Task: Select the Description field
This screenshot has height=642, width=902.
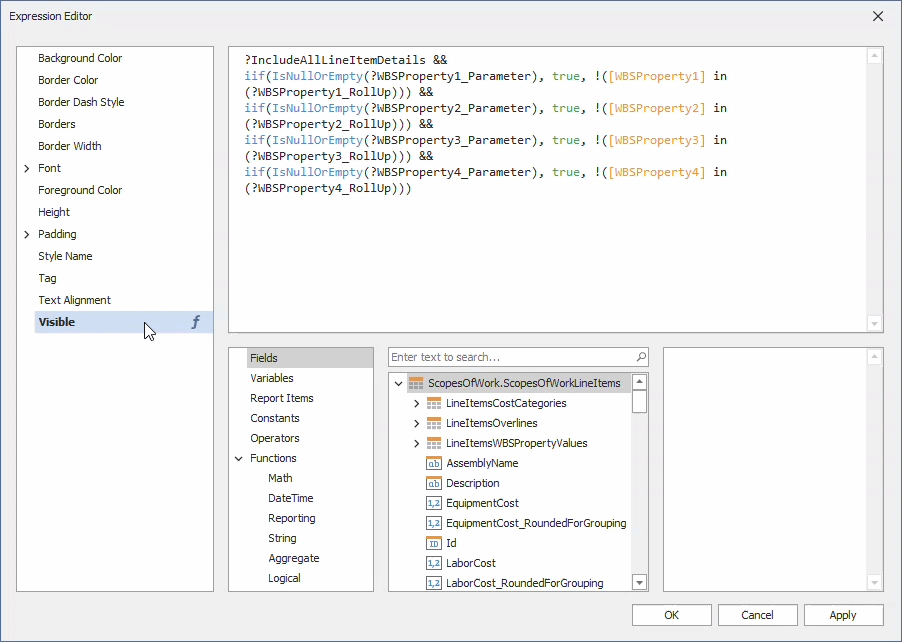Action: point(472,483)
